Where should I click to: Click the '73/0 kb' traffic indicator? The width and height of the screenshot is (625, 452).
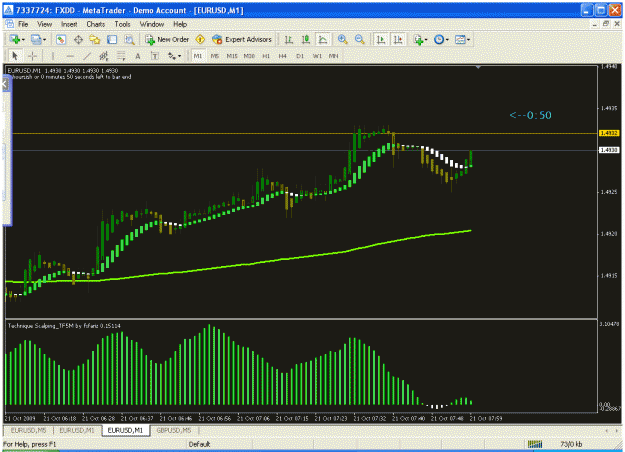click(571, 444)
